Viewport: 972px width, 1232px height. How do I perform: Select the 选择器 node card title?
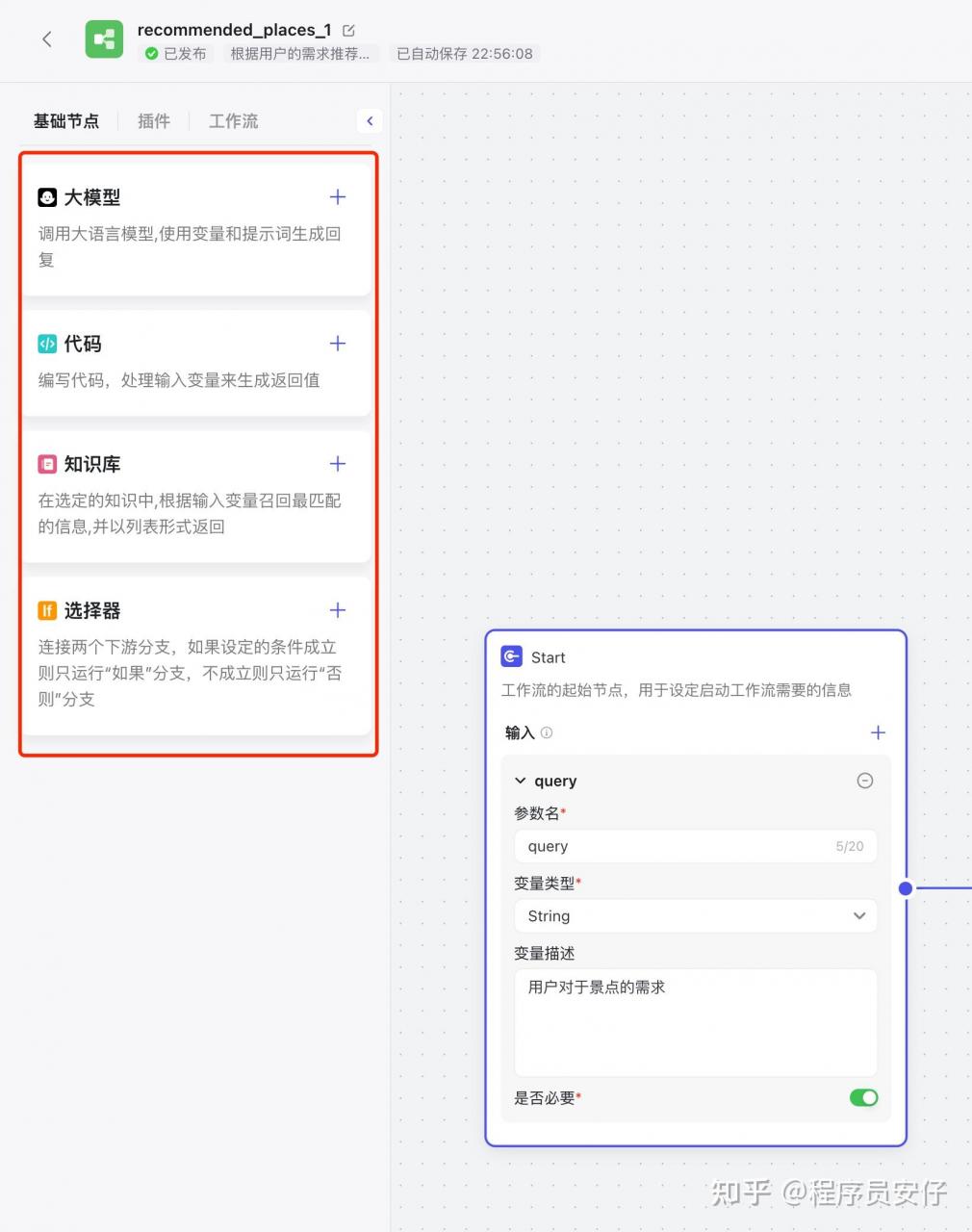tap(92, 610)
